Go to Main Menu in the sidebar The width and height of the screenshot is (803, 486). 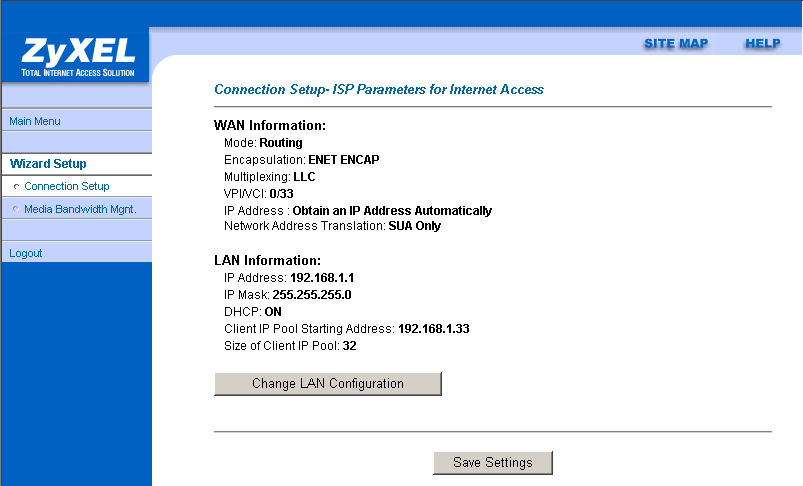click(x=35, y=121)
